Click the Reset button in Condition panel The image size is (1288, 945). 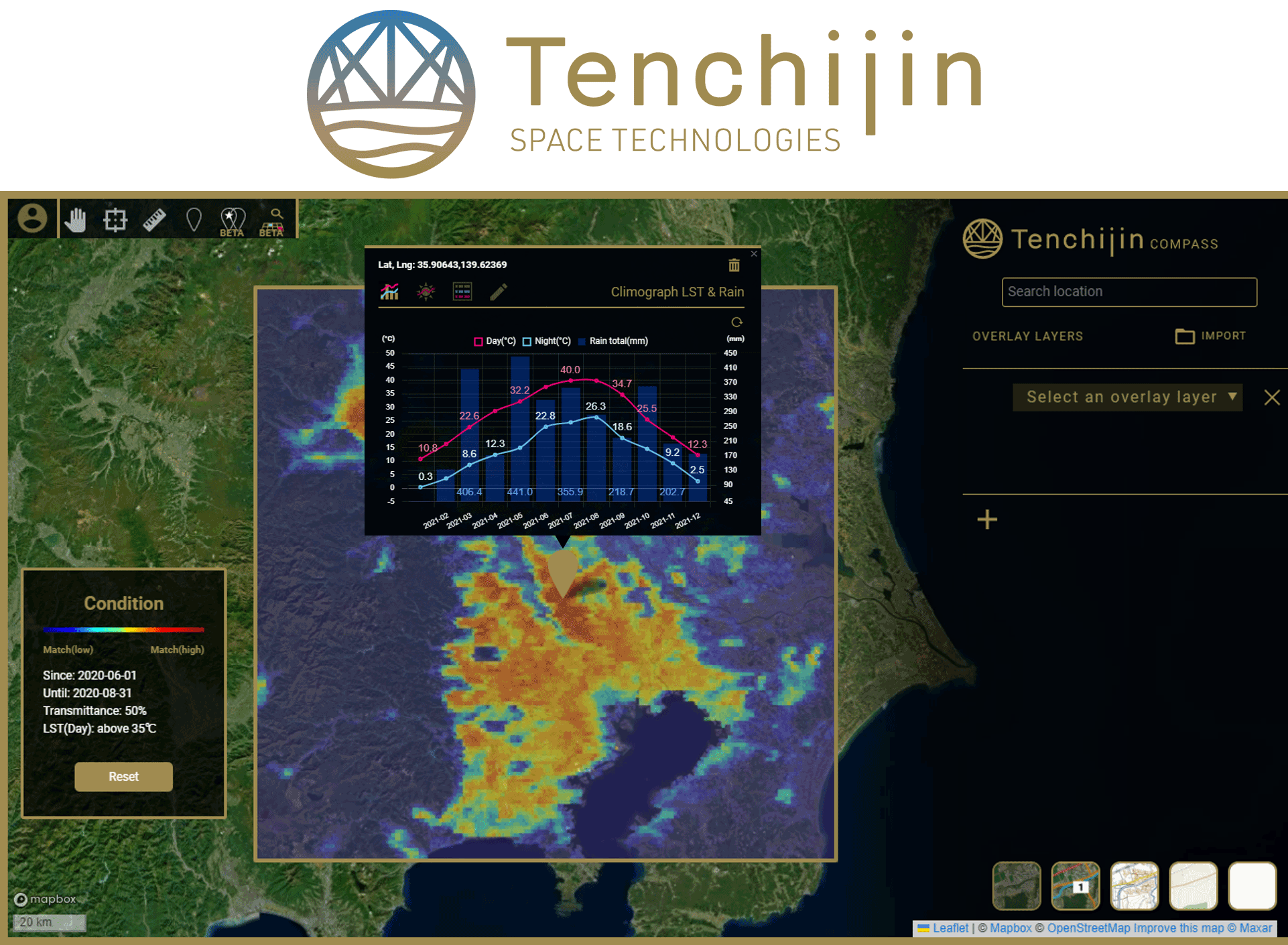click(x=123, y=776)
